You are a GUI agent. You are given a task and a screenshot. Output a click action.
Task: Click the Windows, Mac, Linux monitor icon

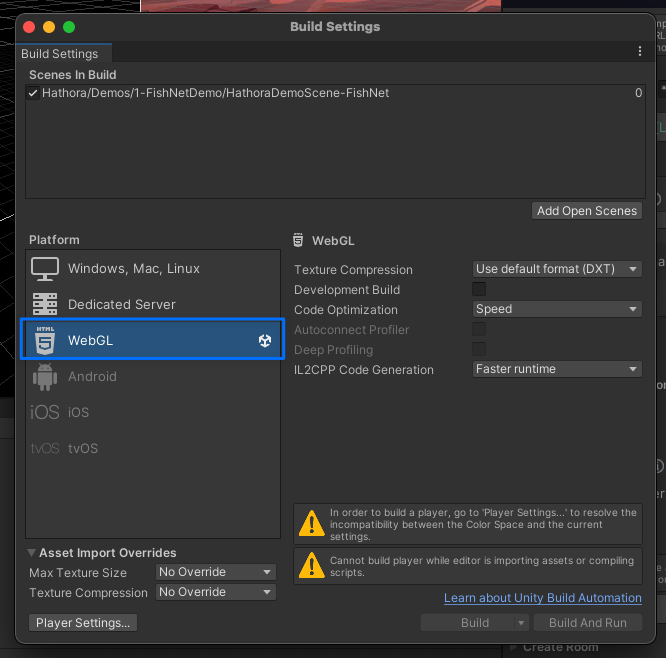(45, 269)
